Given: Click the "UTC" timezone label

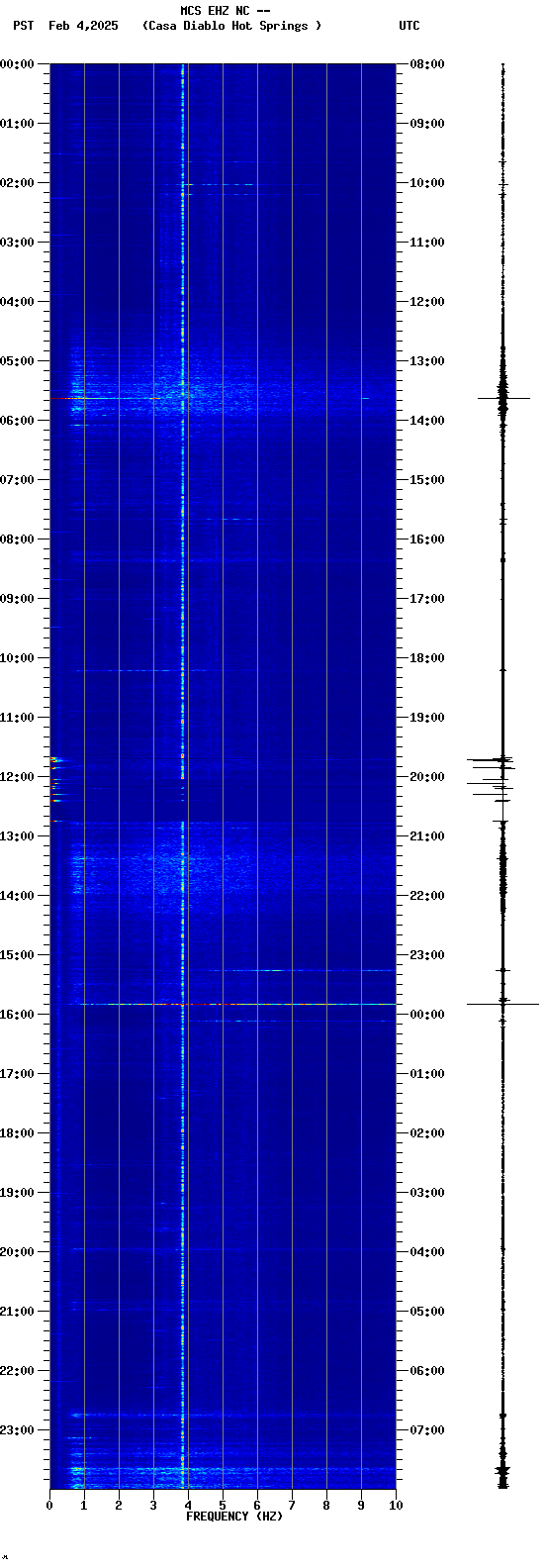Looking at the screenshot, I should pos(409,26).
